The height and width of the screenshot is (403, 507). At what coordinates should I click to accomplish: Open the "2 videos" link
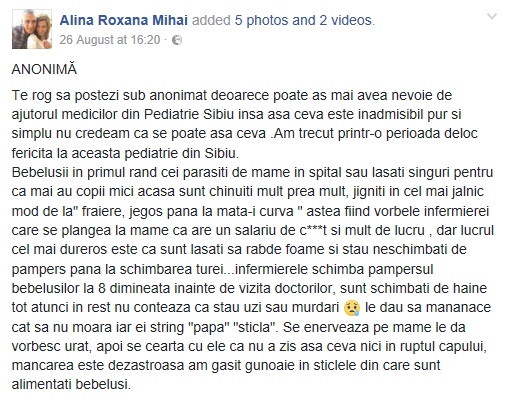pyautogui.click(x=346, y=20)
